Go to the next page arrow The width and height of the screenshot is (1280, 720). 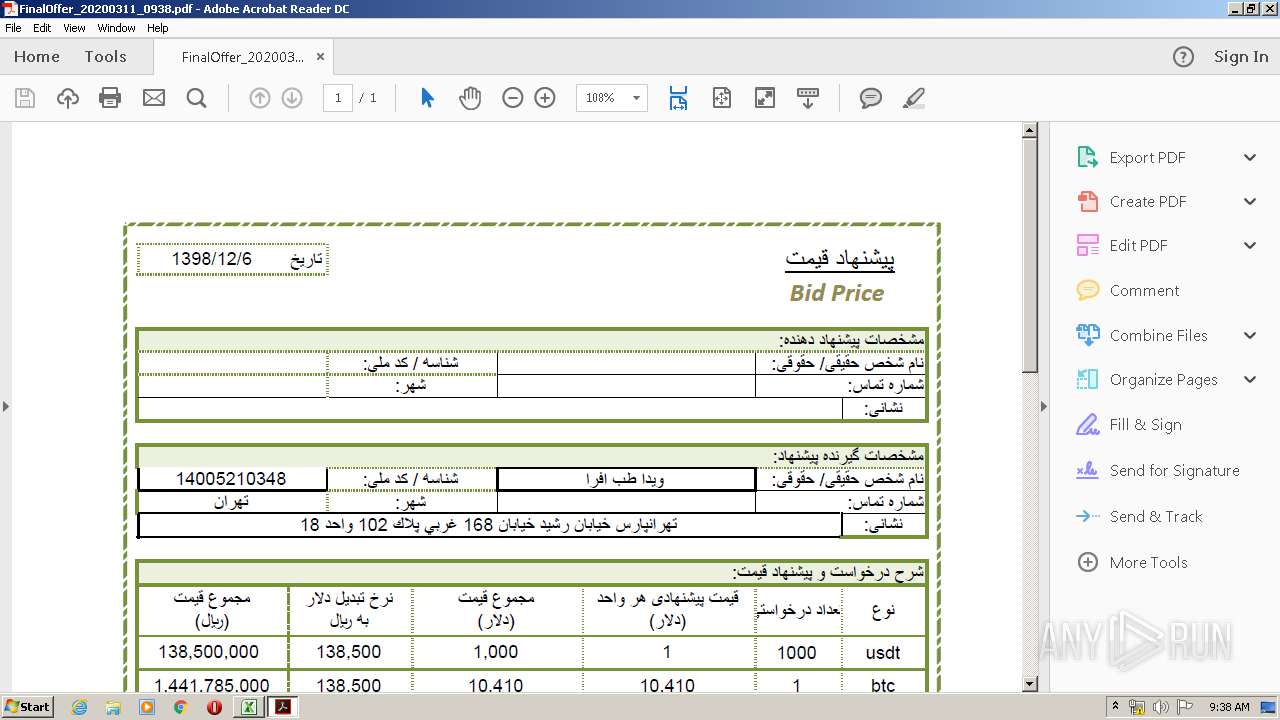pyautogui.click(x=292, y=98)
